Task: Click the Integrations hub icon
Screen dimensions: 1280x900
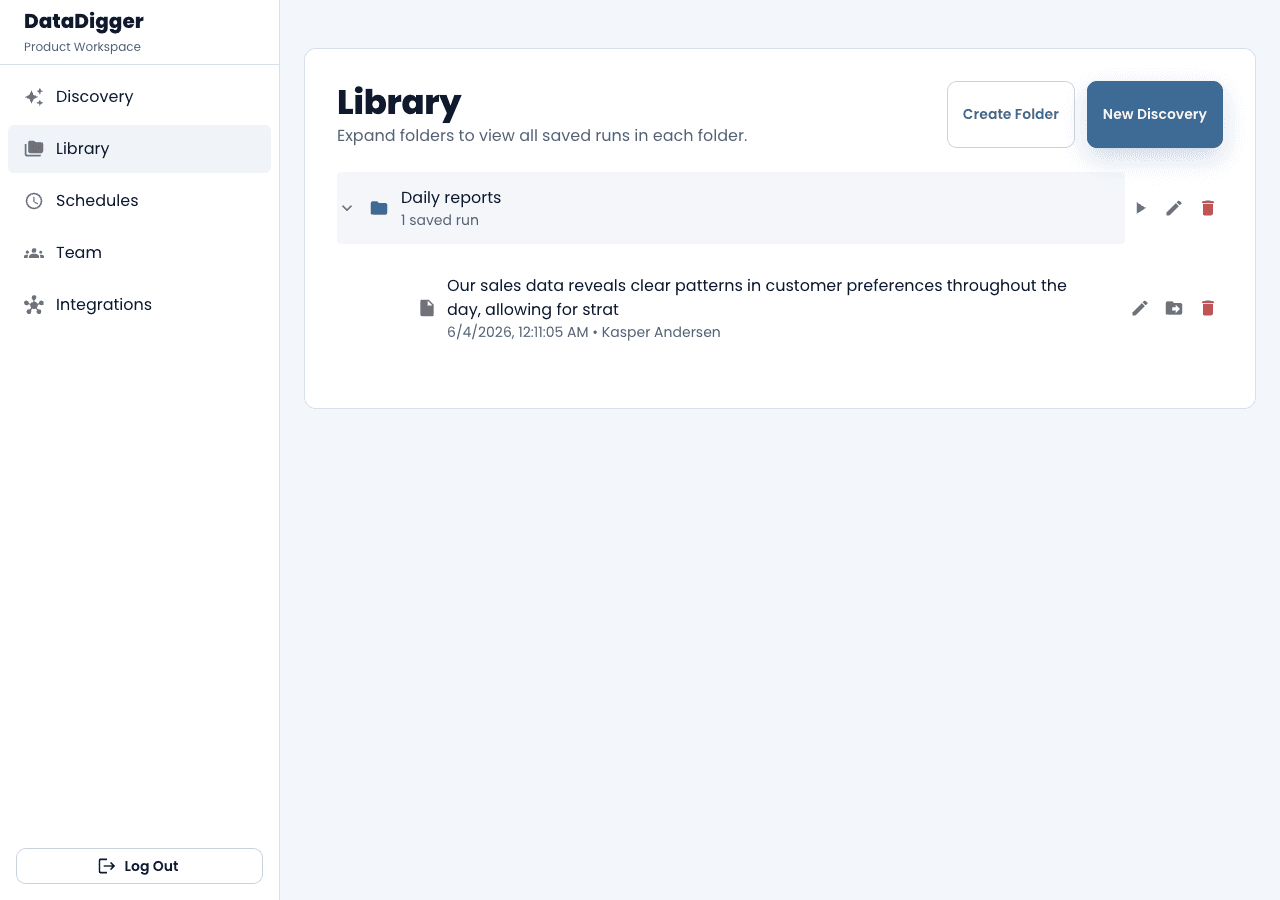Action: point(34,305)
